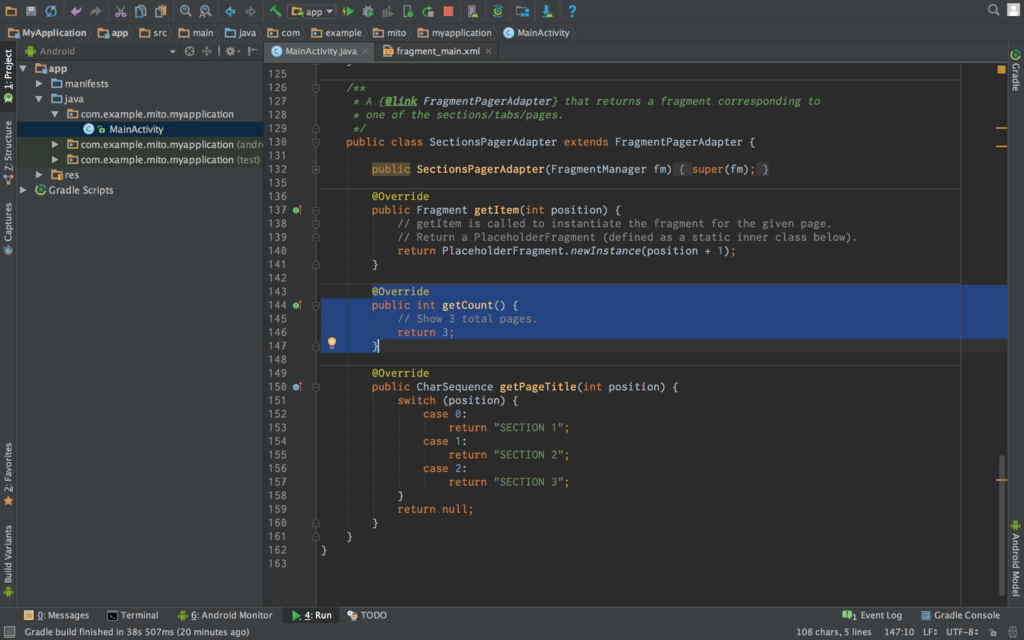This screenshot has width=1024, height=640.
Task: Click the lightbulb intention icon at line 147
Action: (x=332, y=342)
